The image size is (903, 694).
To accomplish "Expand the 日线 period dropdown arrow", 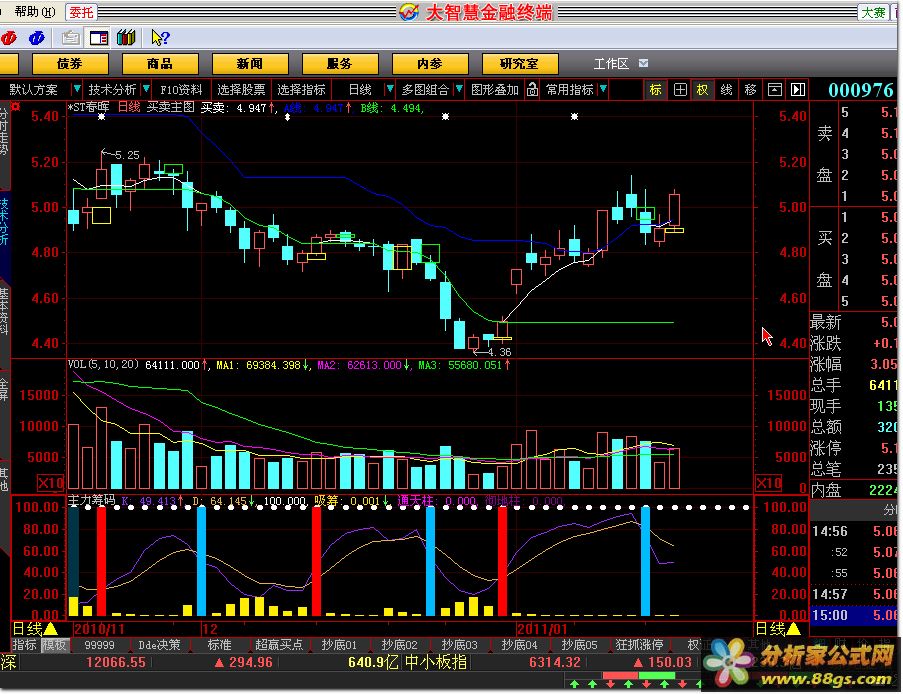I will click(x=390, y=90).
